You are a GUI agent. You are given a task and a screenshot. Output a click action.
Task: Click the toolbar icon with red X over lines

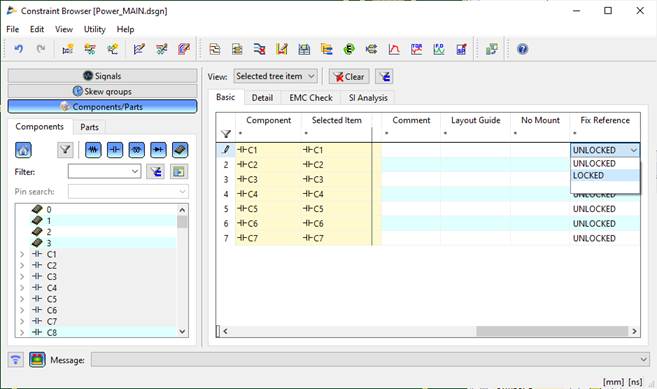(x=259, y=49)
